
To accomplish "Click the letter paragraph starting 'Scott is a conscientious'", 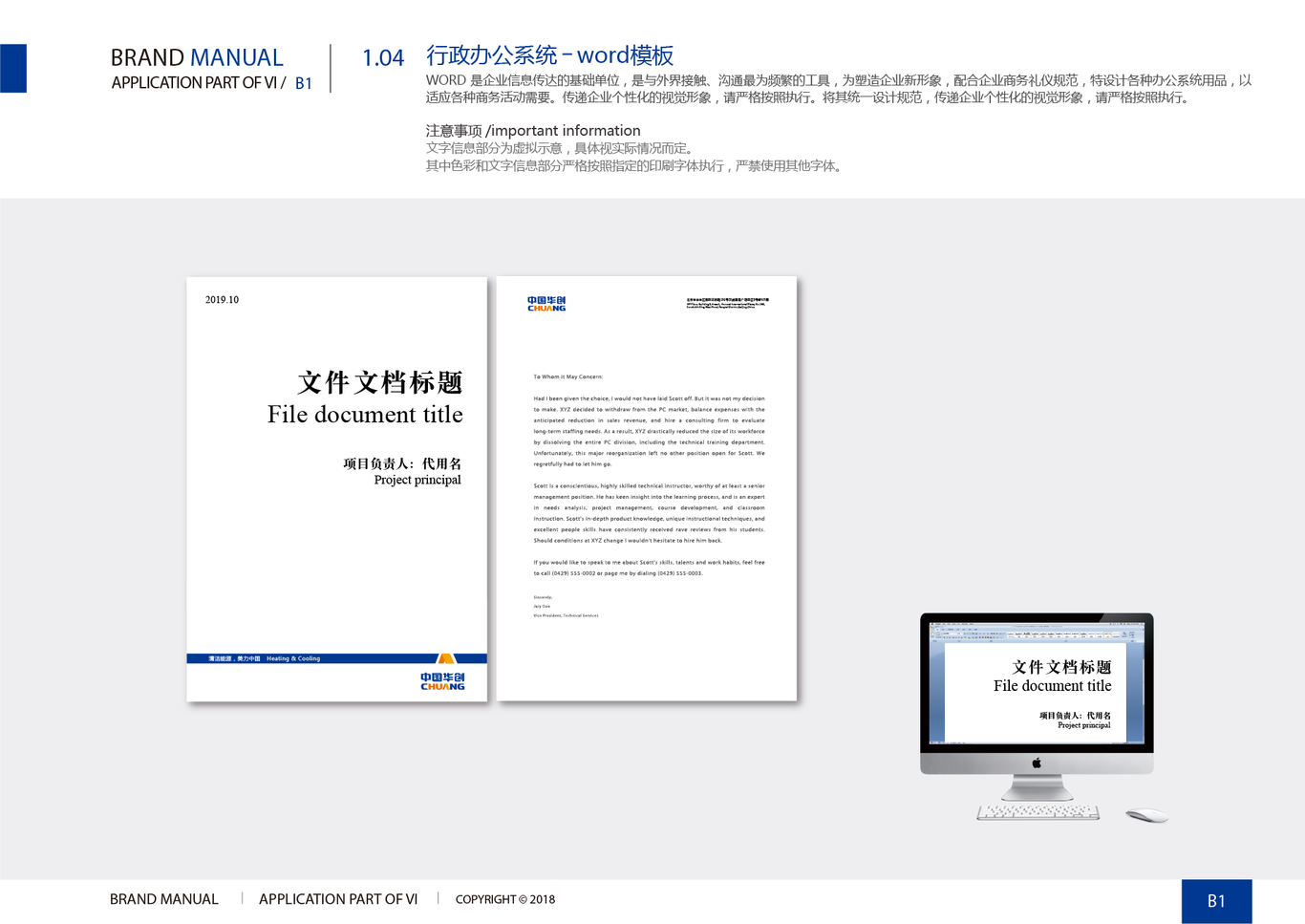I will [x=649, y=513].
